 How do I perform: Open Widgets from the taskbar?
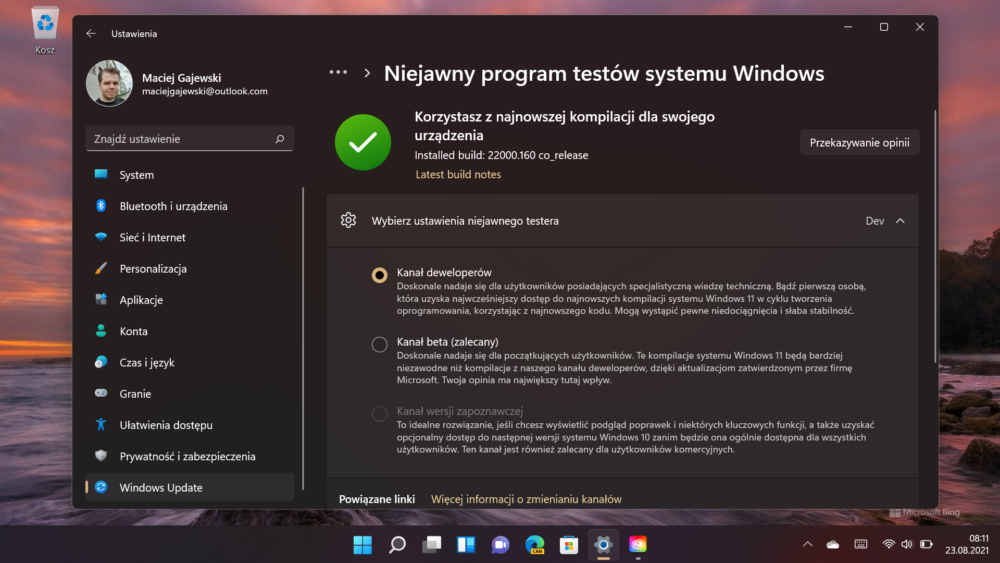[466, 545]
